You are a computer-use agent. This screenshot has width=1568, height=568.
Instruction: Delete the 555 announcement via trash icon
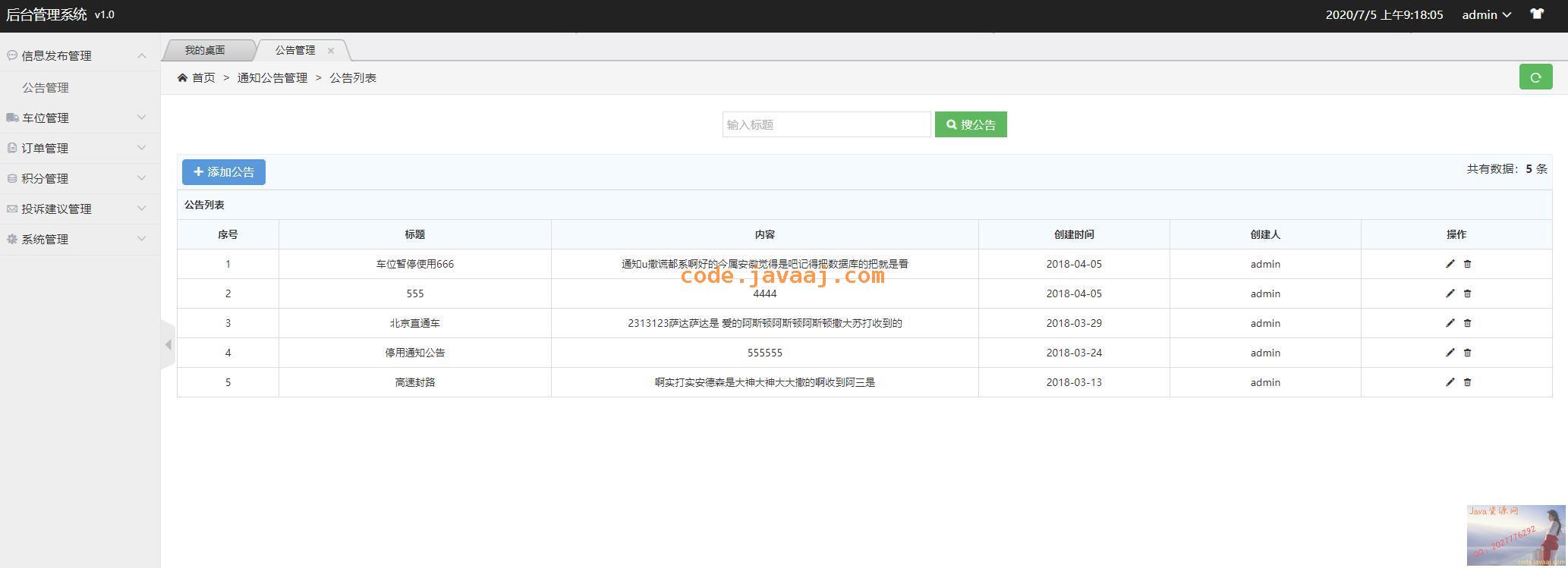[x=1467, y=293]
